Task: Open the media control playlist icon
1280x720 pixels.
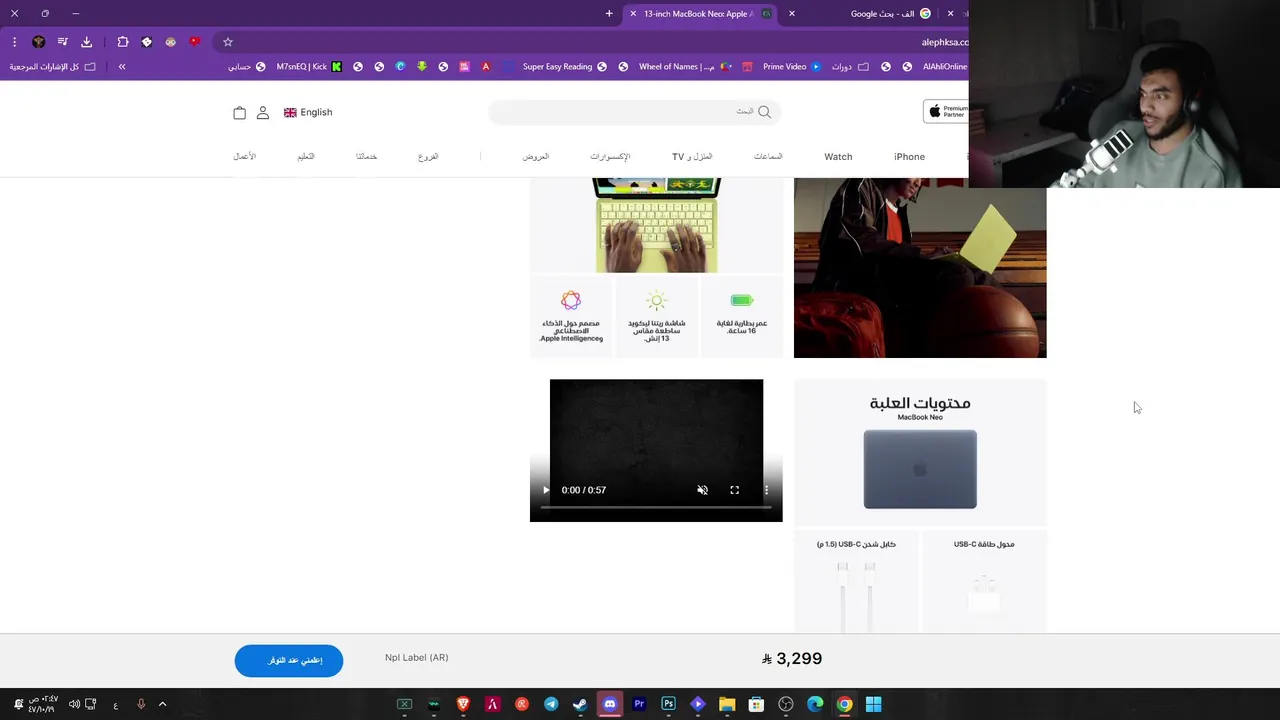Action: [x=63, y=42]
